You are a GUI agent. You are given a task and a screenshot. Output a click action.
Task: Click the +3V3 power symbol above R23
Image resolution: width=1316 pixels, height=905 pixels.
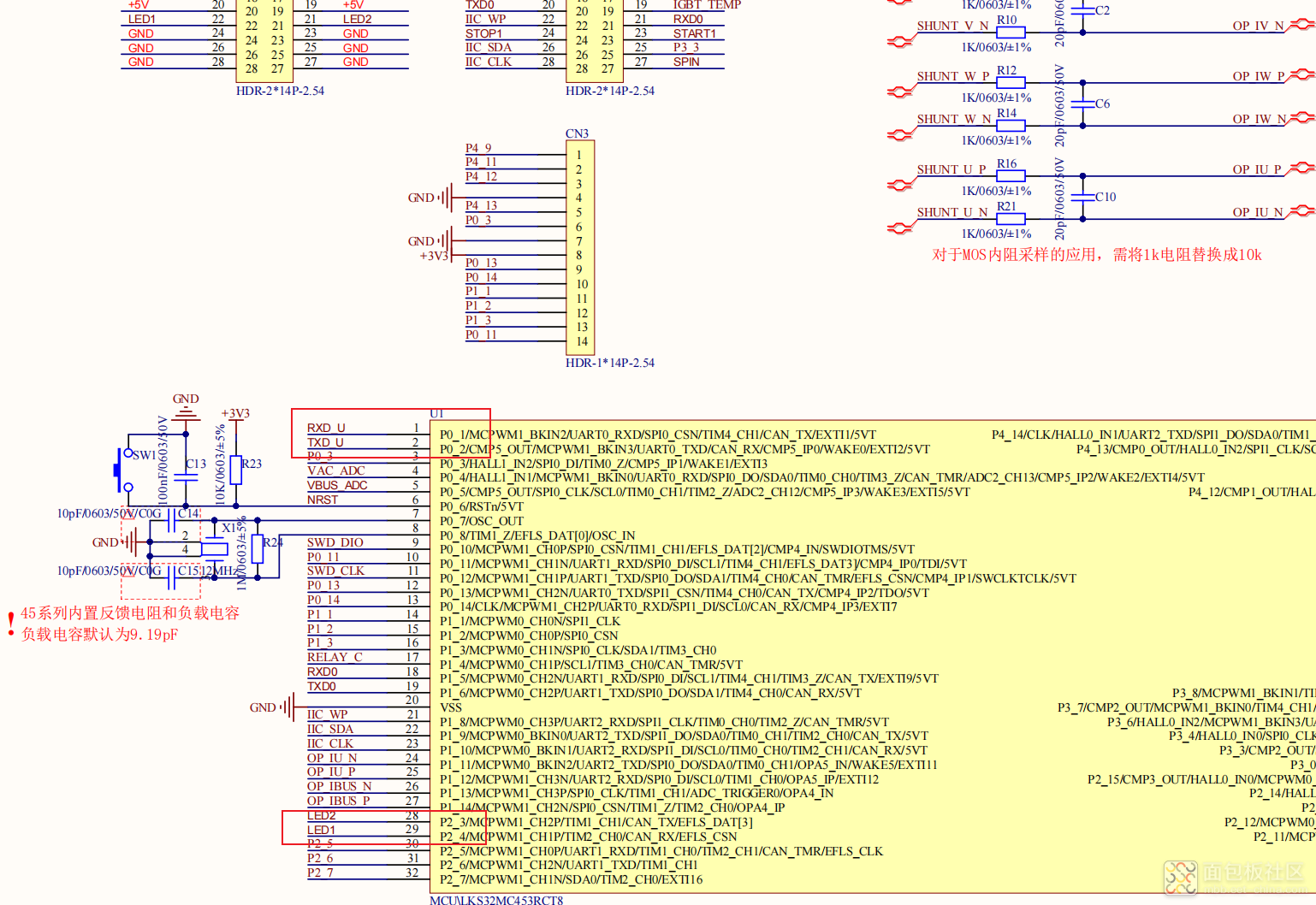click(235, 413)
